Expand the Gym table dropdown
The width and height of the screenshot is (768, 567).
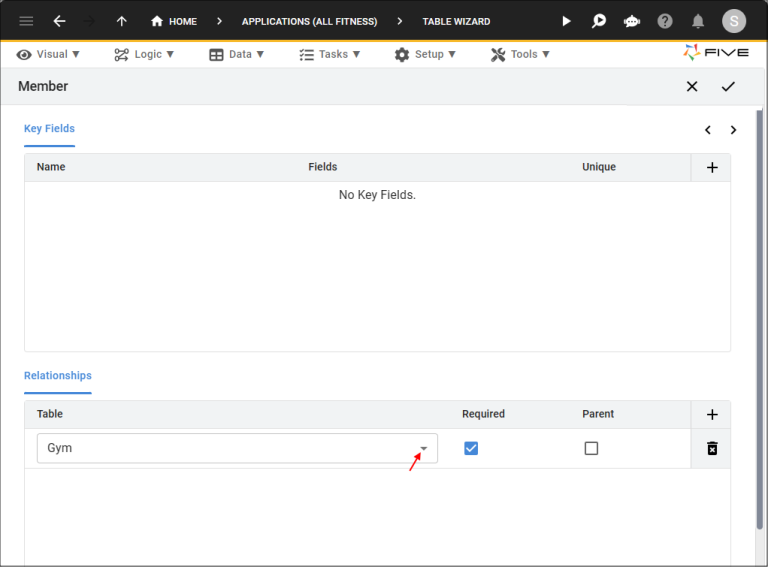tap(424, 448)
